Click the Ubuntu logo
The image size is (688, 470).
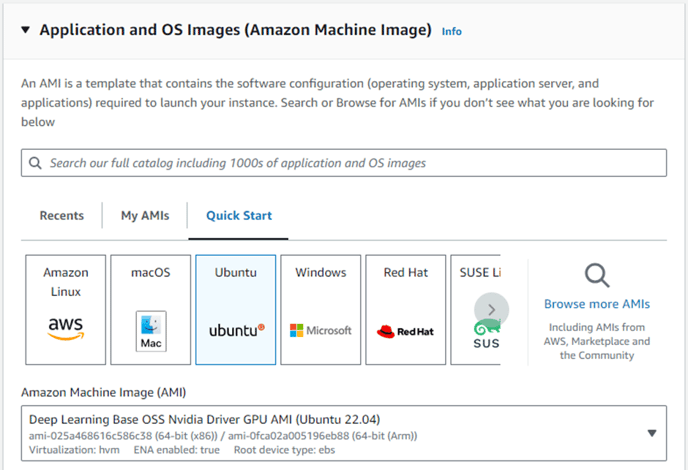tap(236, 329)
